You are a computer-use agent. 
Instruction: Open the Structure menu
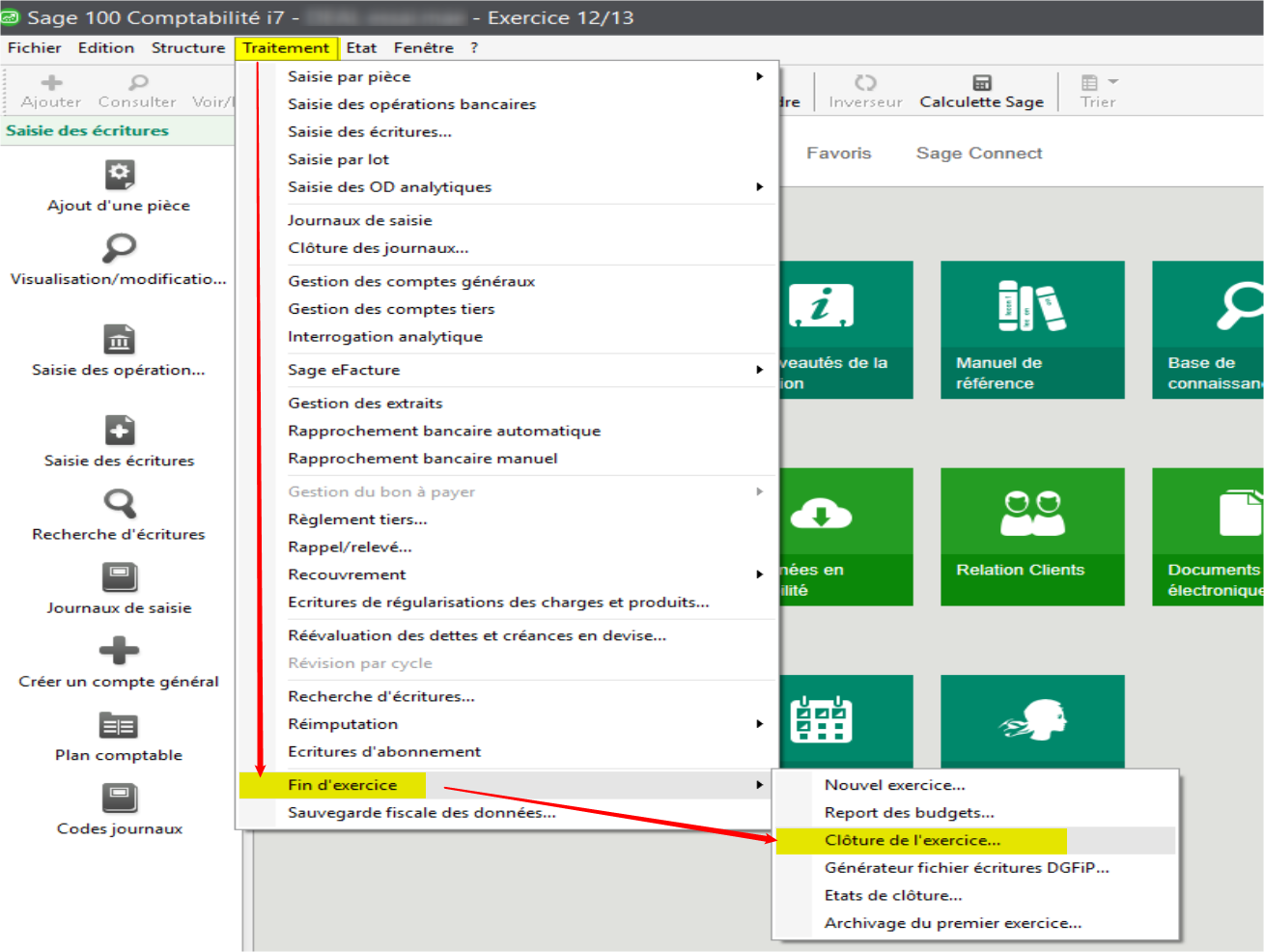[x=187, y=47]
